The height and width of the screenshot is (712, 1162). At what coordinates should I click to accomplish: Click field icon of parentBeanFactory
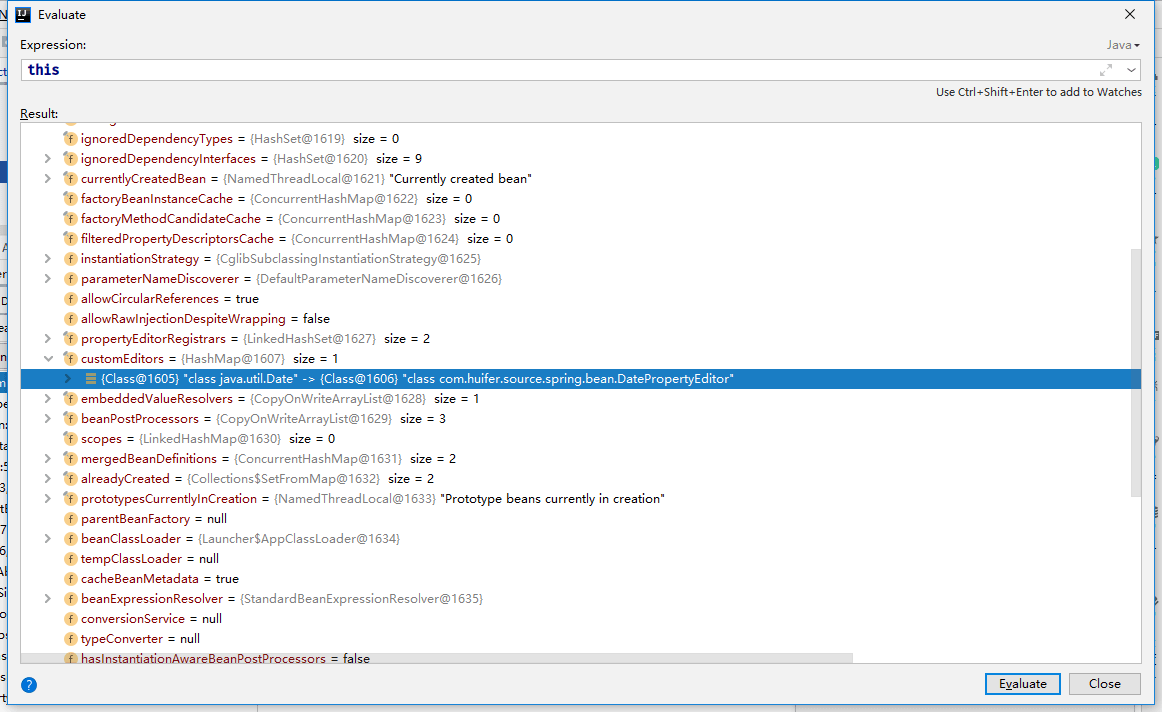click(x=70, y=519)
